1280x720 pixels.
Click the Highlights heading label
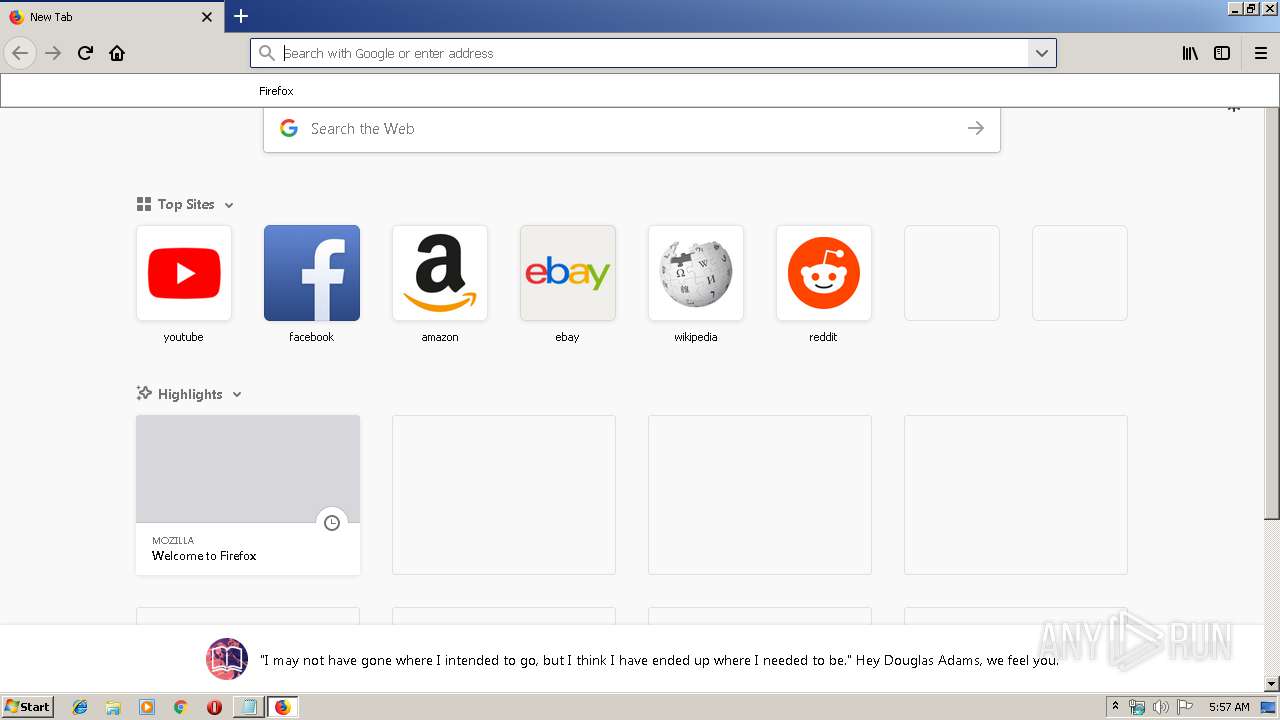(190, 394)
